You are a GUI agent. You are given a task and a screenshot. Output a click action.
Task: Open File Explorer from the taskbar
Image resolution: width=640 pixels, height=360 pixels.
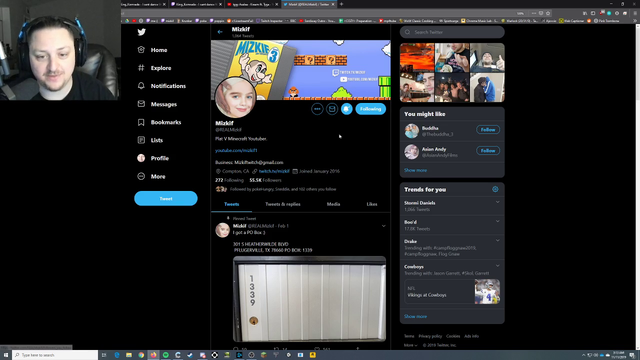coord(129,355)
